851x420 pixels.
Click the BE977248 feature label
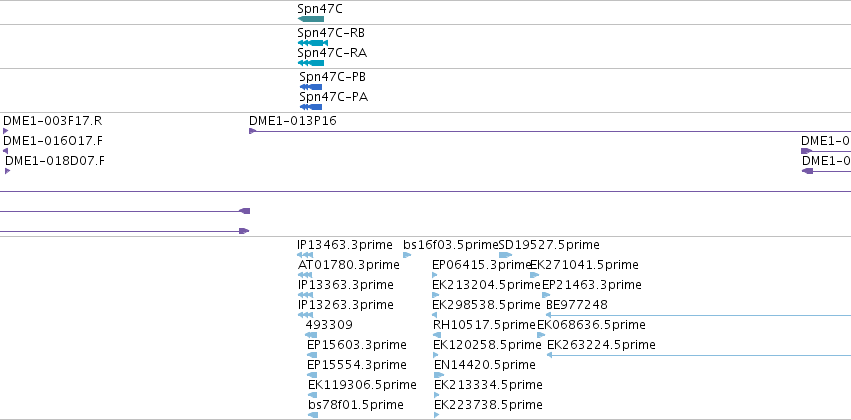point(577,305)
